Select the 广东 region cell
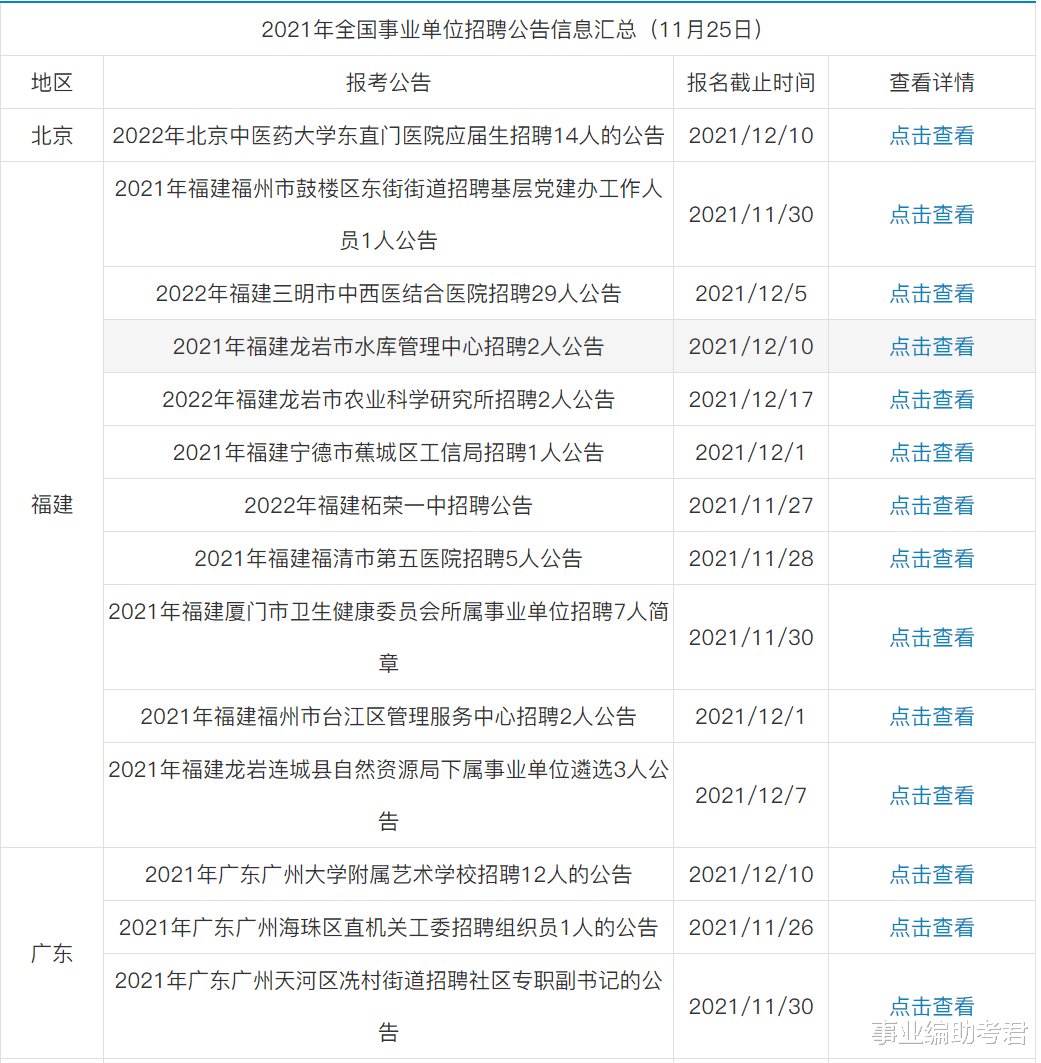This screenshot has width=1041, height=1063. pos(52,954)
